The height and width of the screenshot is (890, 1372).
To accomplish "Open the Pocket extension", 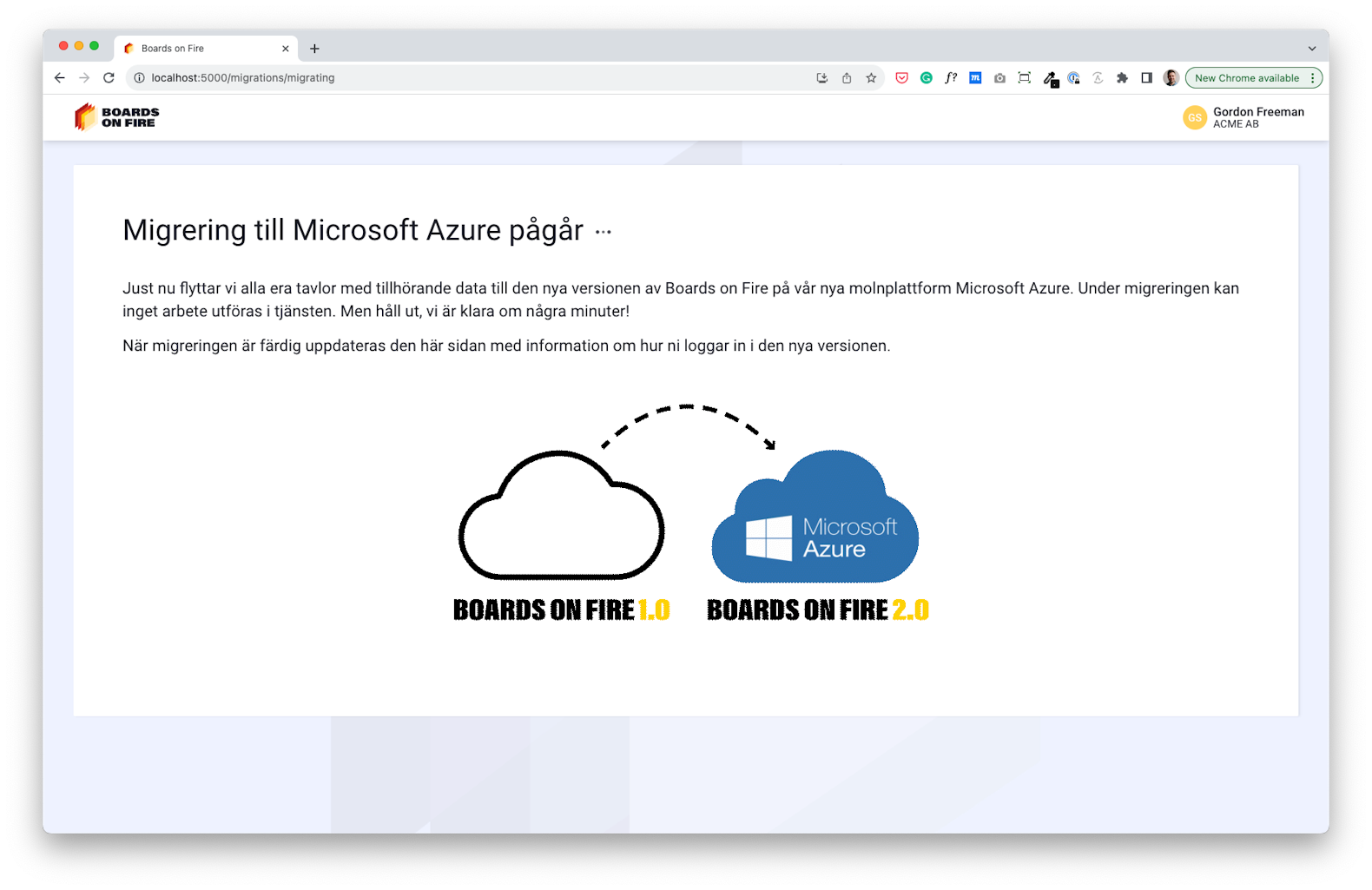I will 902,78.
